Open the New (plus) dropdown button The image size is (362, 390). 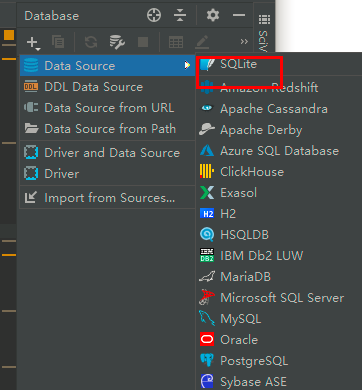[33, 43]
